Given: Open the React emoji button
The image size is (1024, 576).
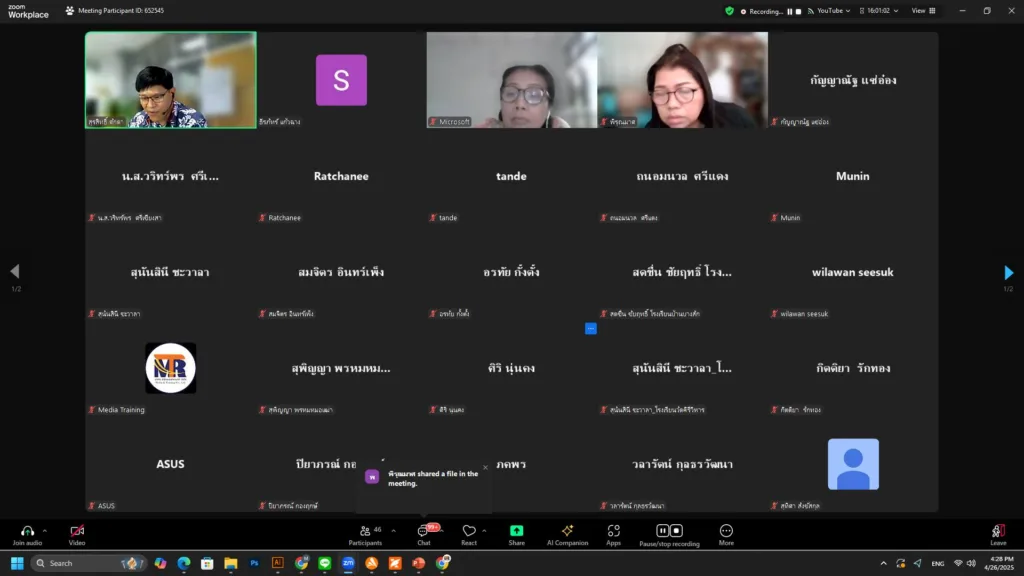Looking at the screenshot, I should tap(468, 532).
